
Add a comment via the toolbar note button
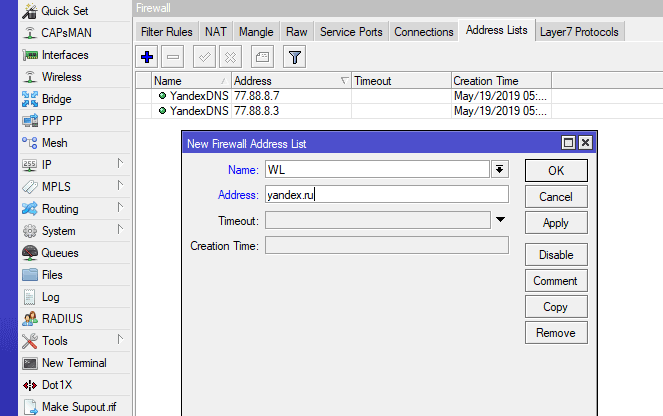(x=262, y=57)
